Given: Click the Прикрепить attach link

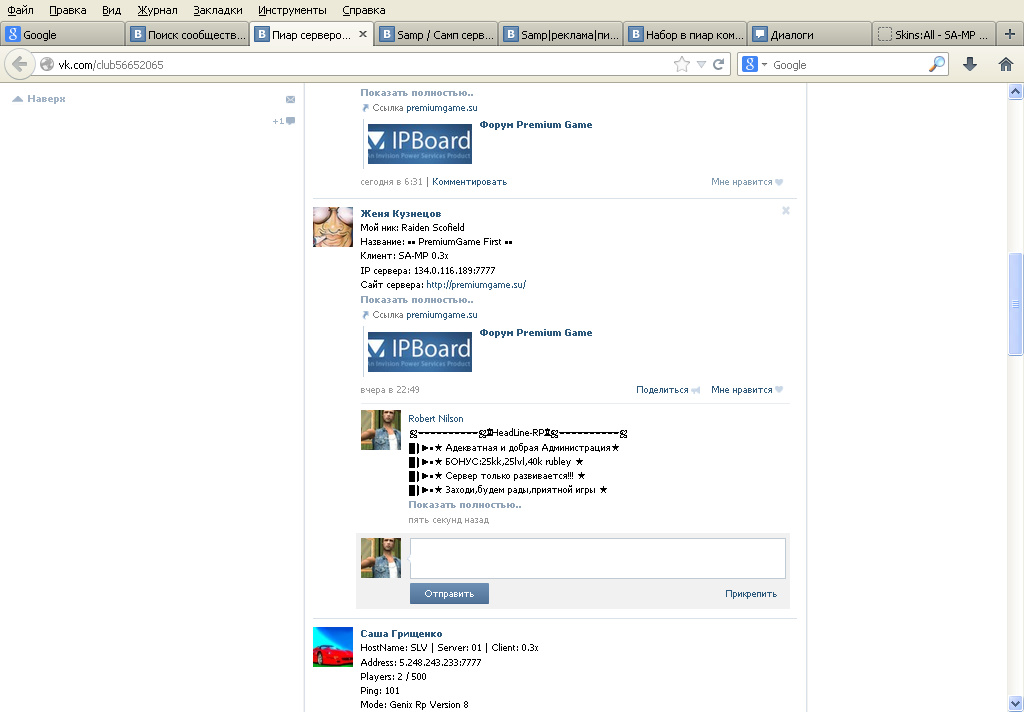Looking at the screenshot, I should 750,594.
